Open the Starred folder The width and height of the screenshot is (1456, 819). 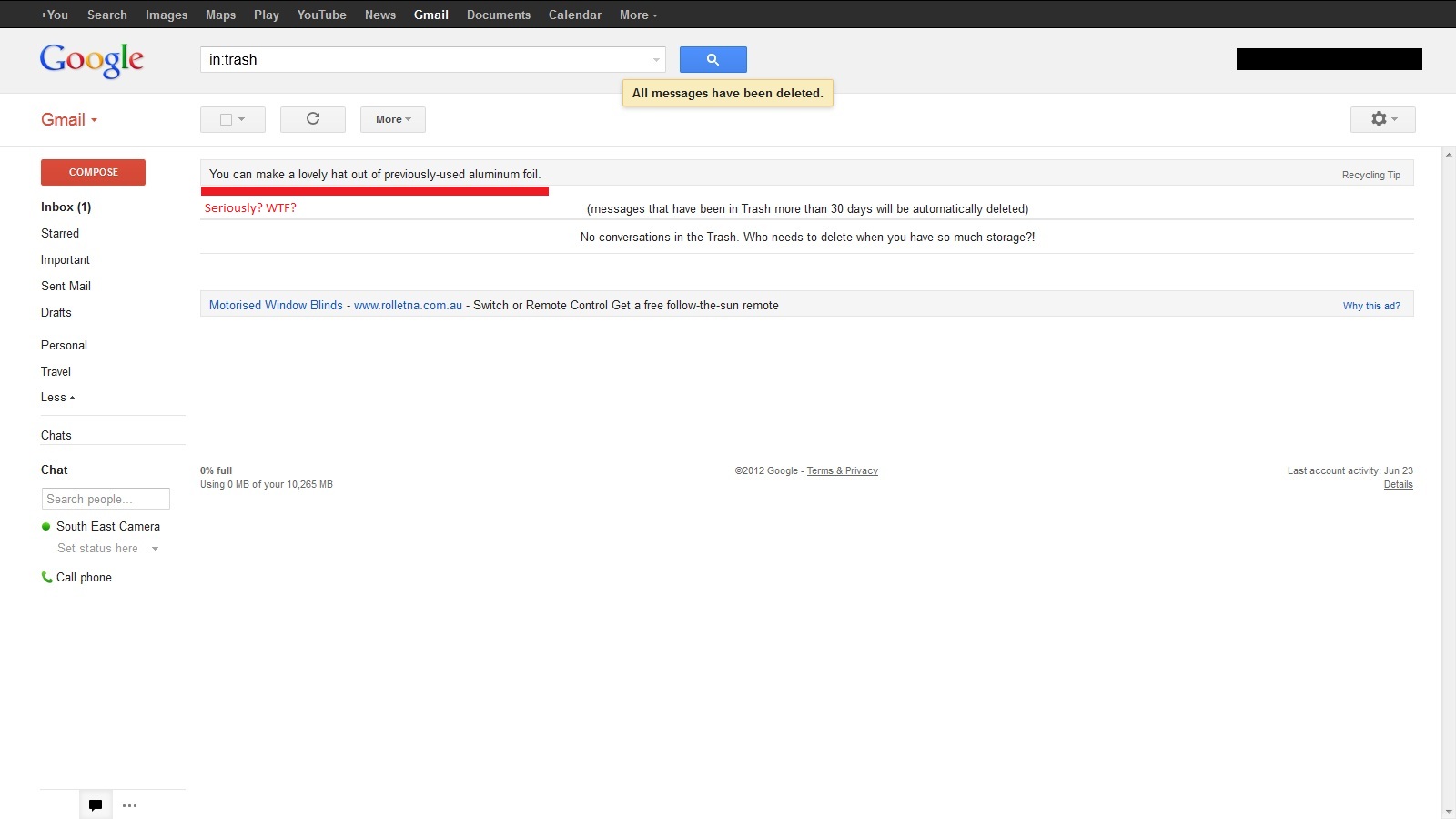[x=60, y=233]
